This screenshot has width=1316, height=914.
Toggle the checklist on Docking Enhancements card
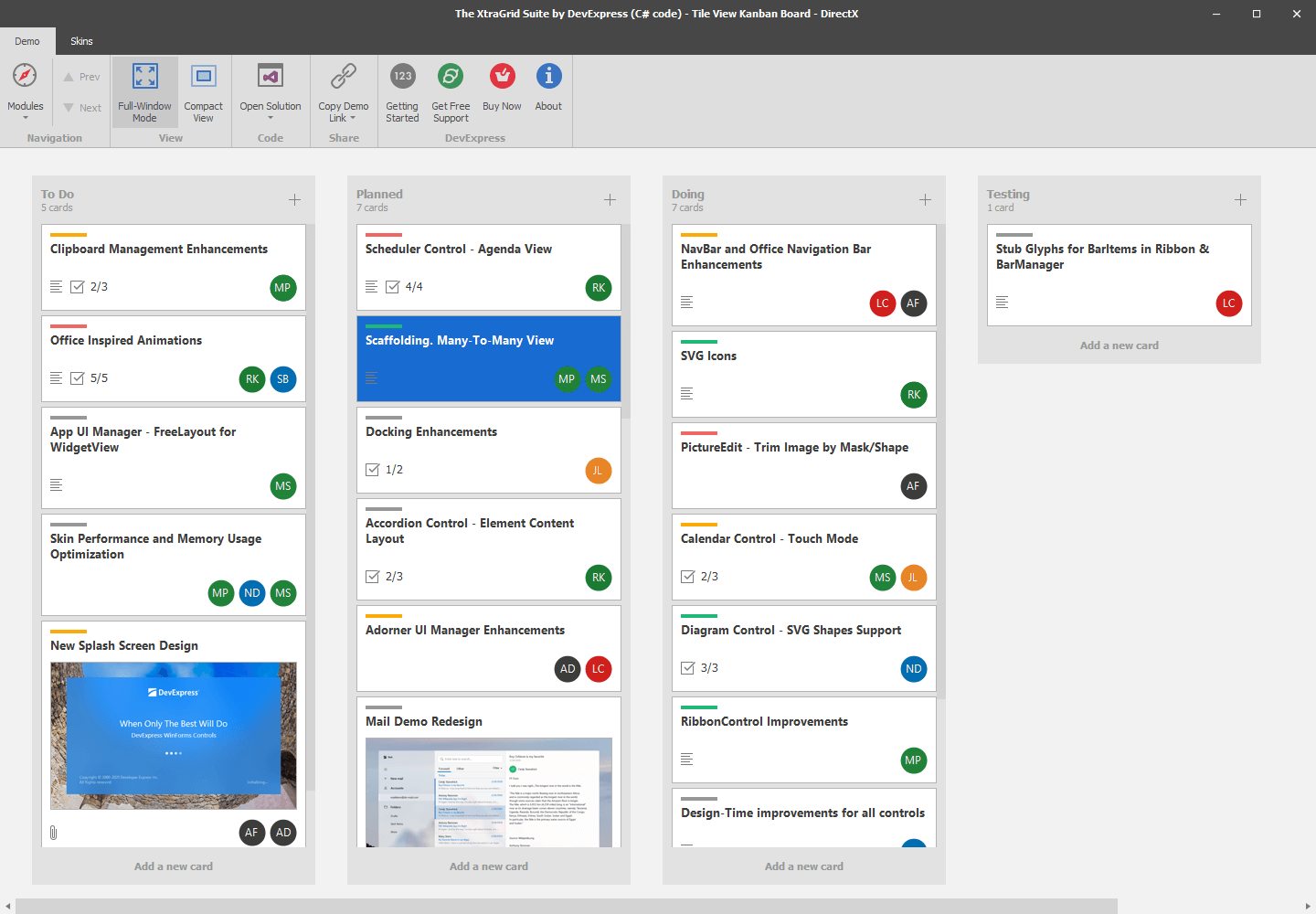(x=371, y=469)
